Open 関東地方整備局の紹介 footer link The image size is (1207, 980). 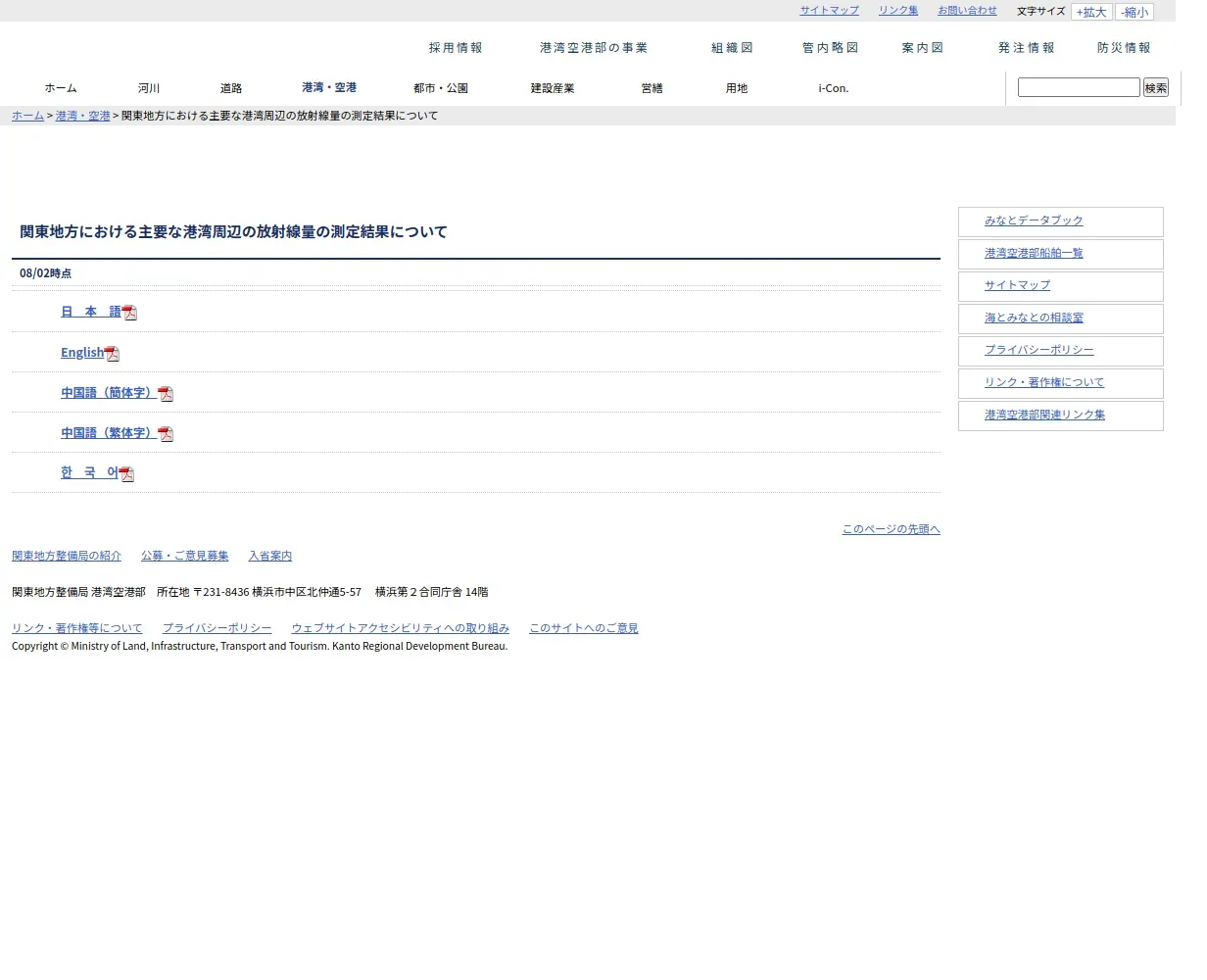(67, 556)
